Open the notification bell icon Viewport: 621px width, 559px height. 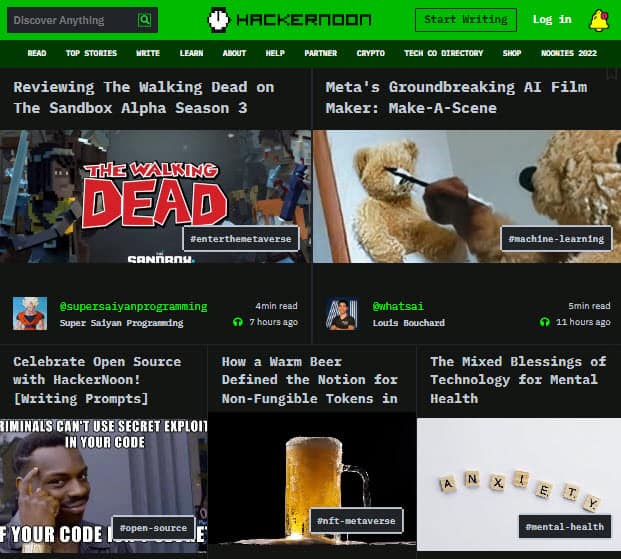pyautogui.click(x=599, y=21)
